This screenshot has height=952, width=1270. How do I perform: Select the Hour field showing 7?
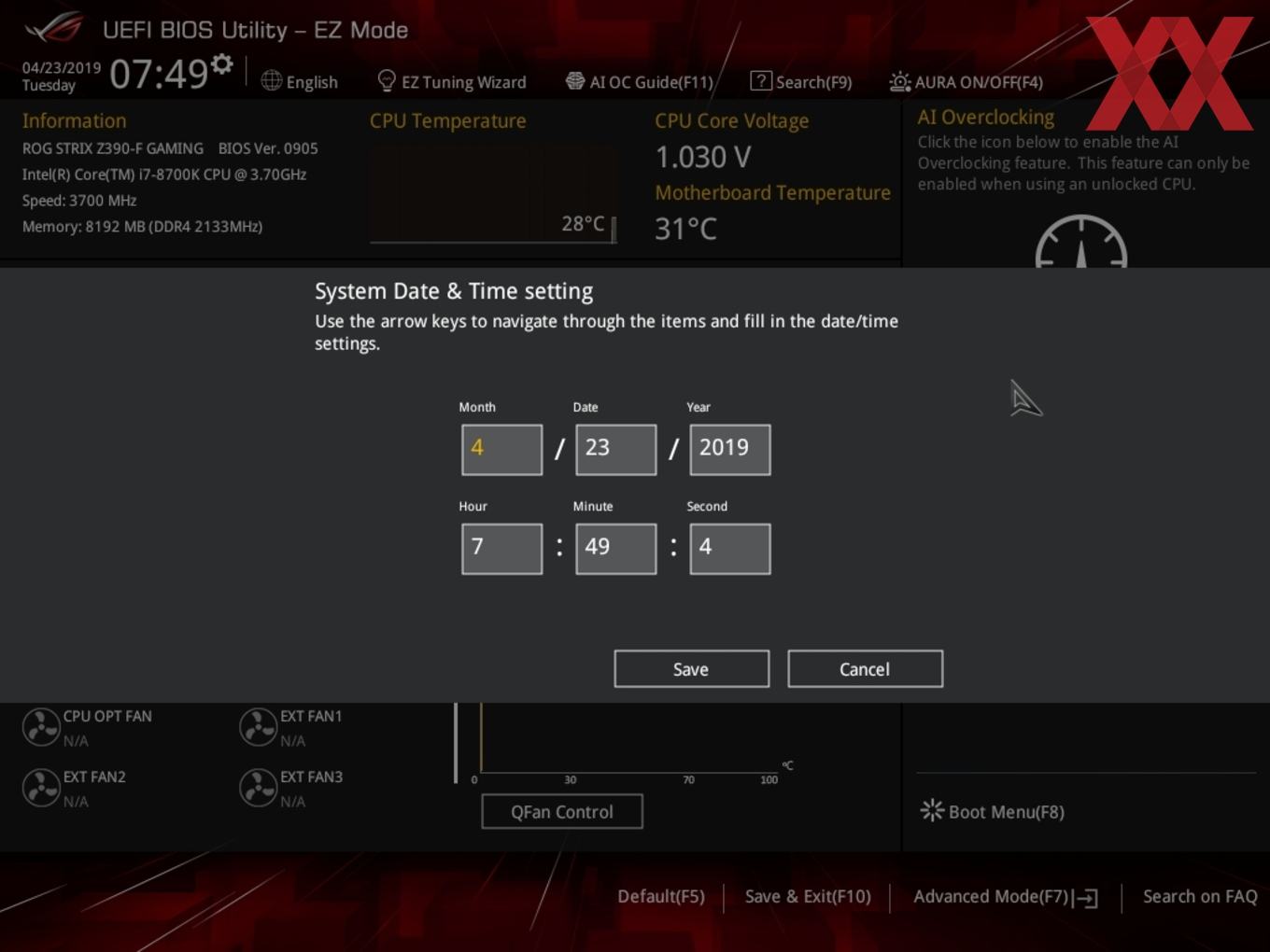(x=501, y=548)
